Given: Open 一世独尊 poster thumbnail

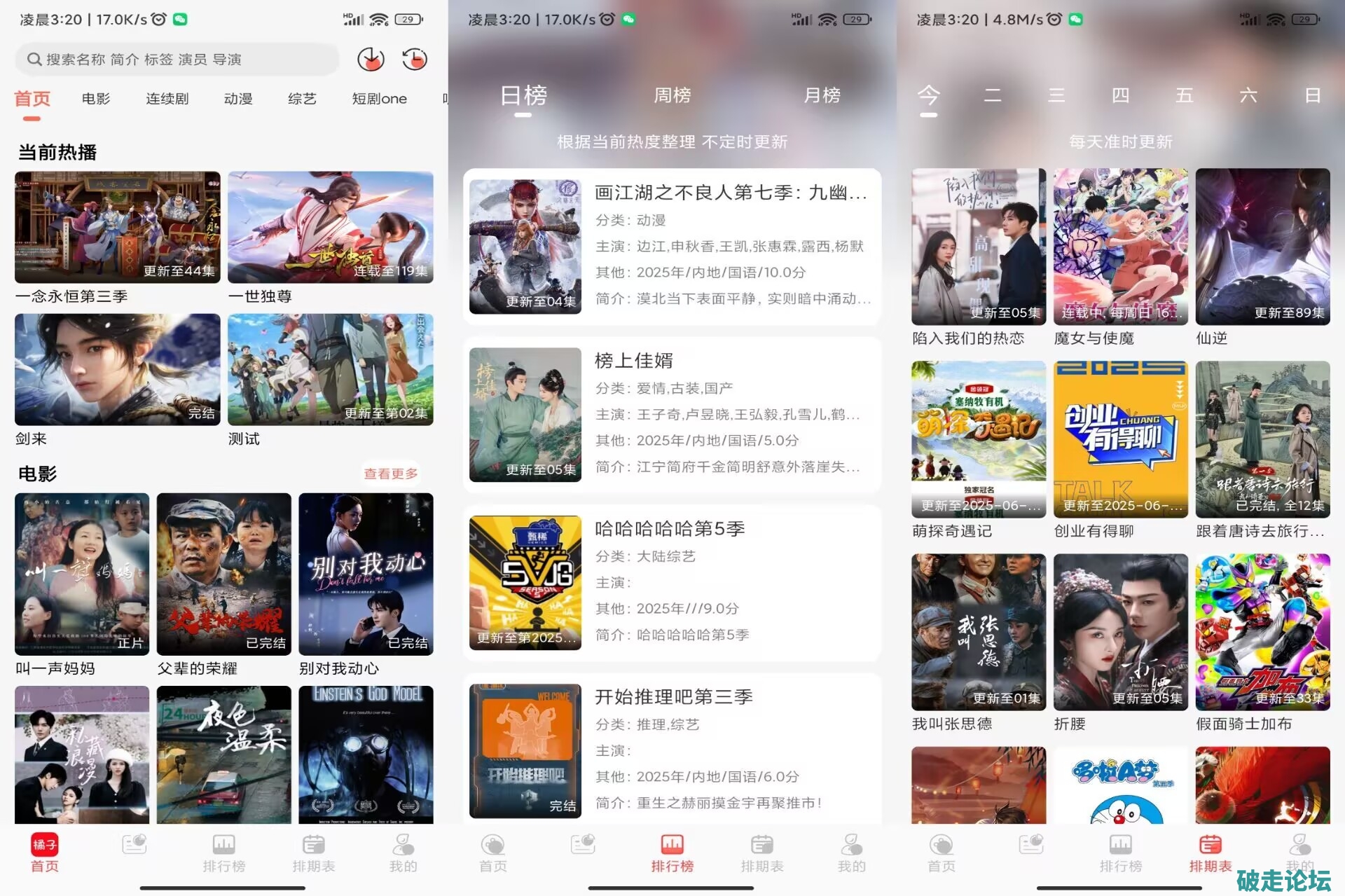Looking at the screenshot, I should tap(330, 228).
